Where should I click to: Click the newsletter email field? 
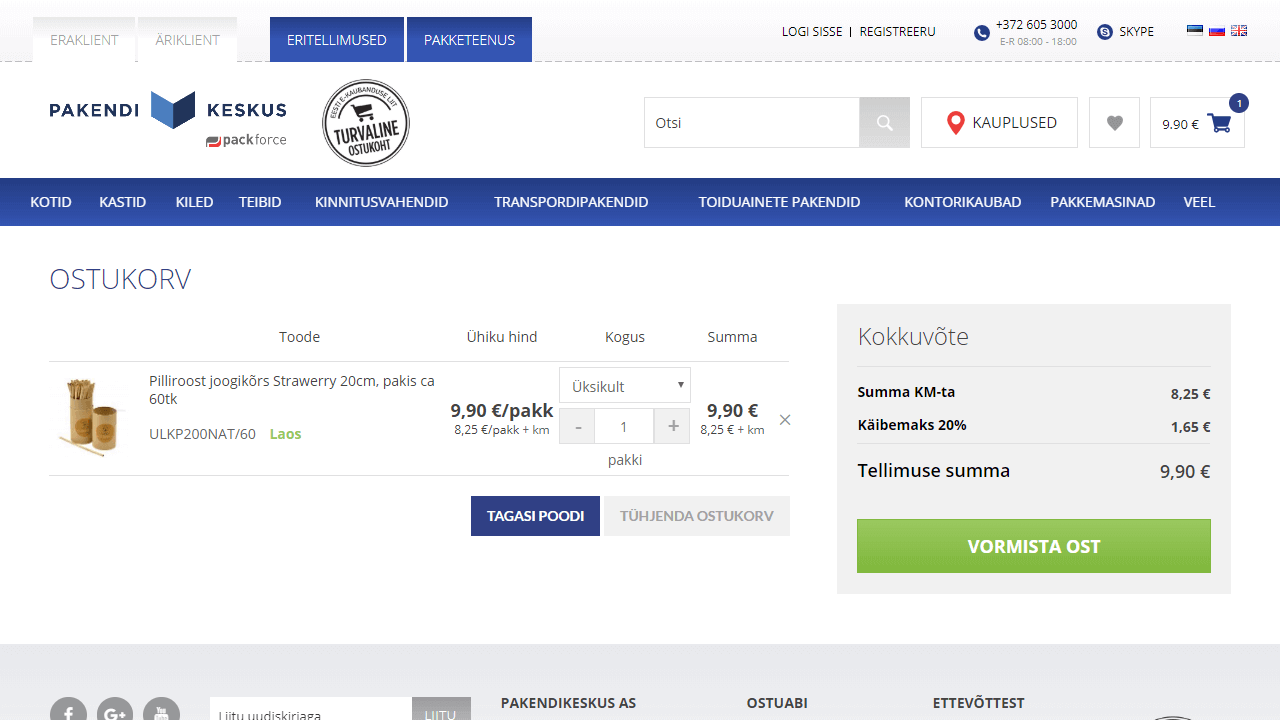click(311, 709)
